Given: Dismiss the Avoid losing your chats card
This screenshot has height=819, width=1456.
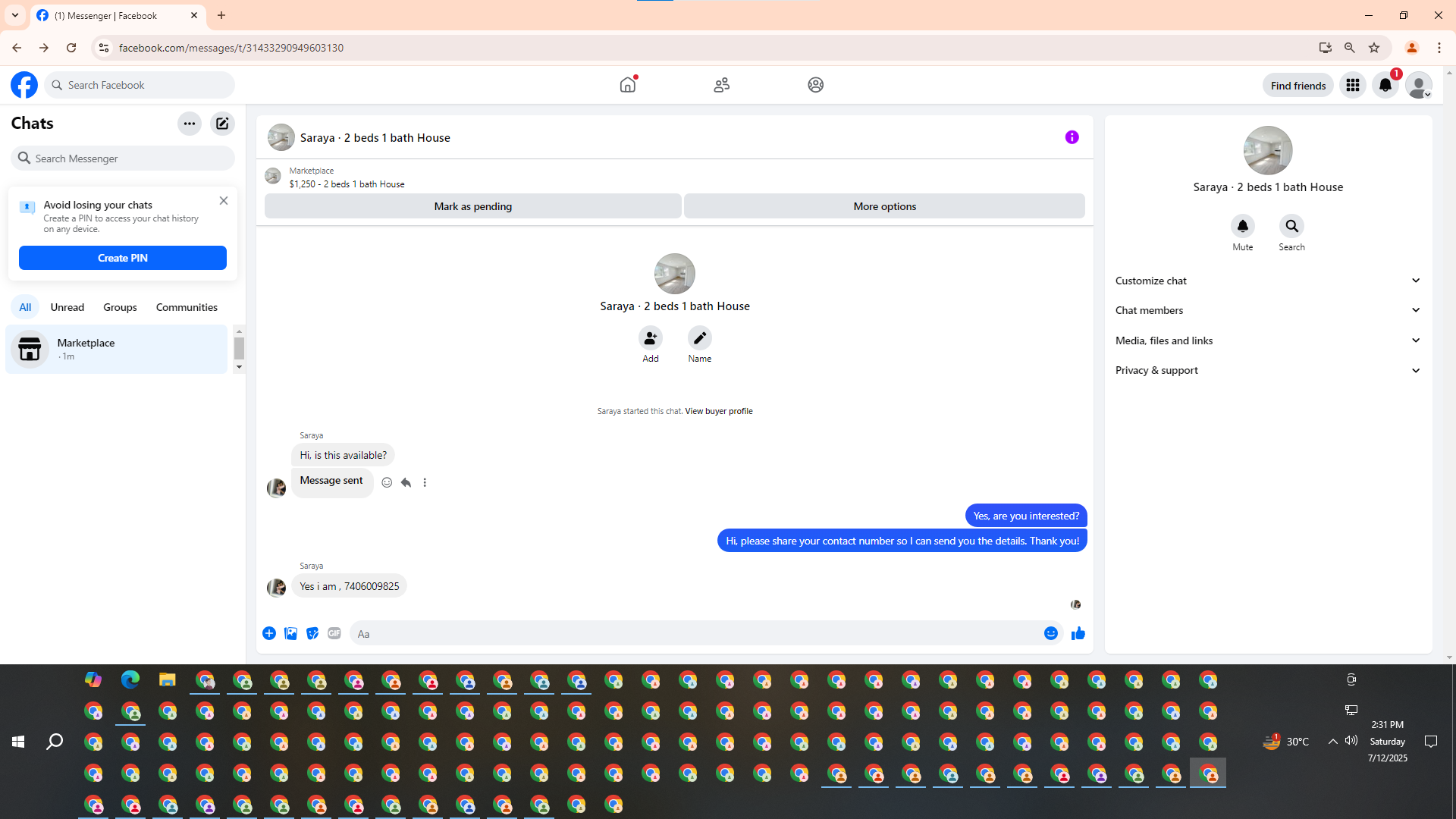Looking at the screenshot, I should [x=223, y=201].
